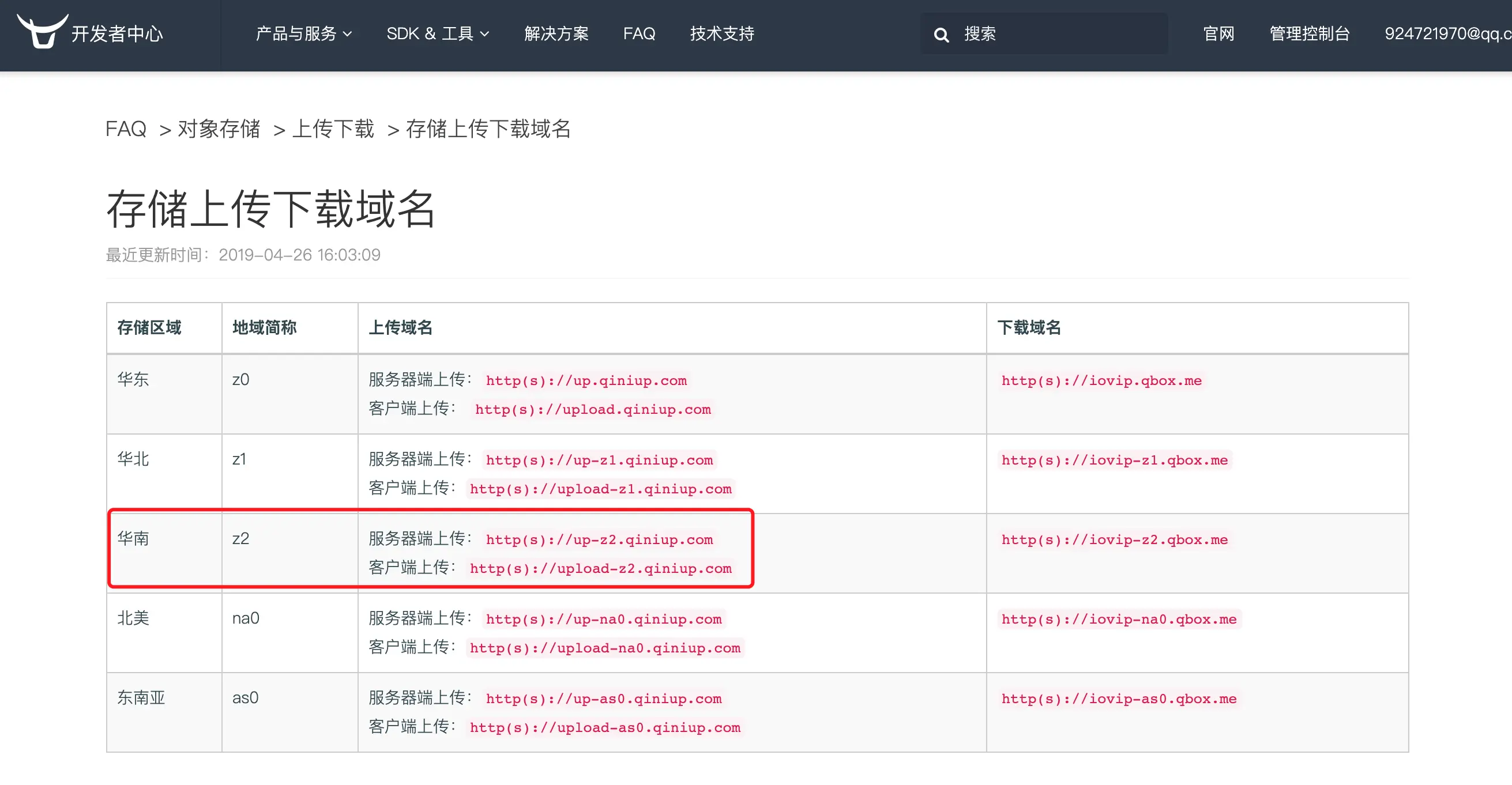This screenshot has width=1512, height=785.
Task: Expand the 产品与服务 dropdown menu
Action: (x=303, y=34)
